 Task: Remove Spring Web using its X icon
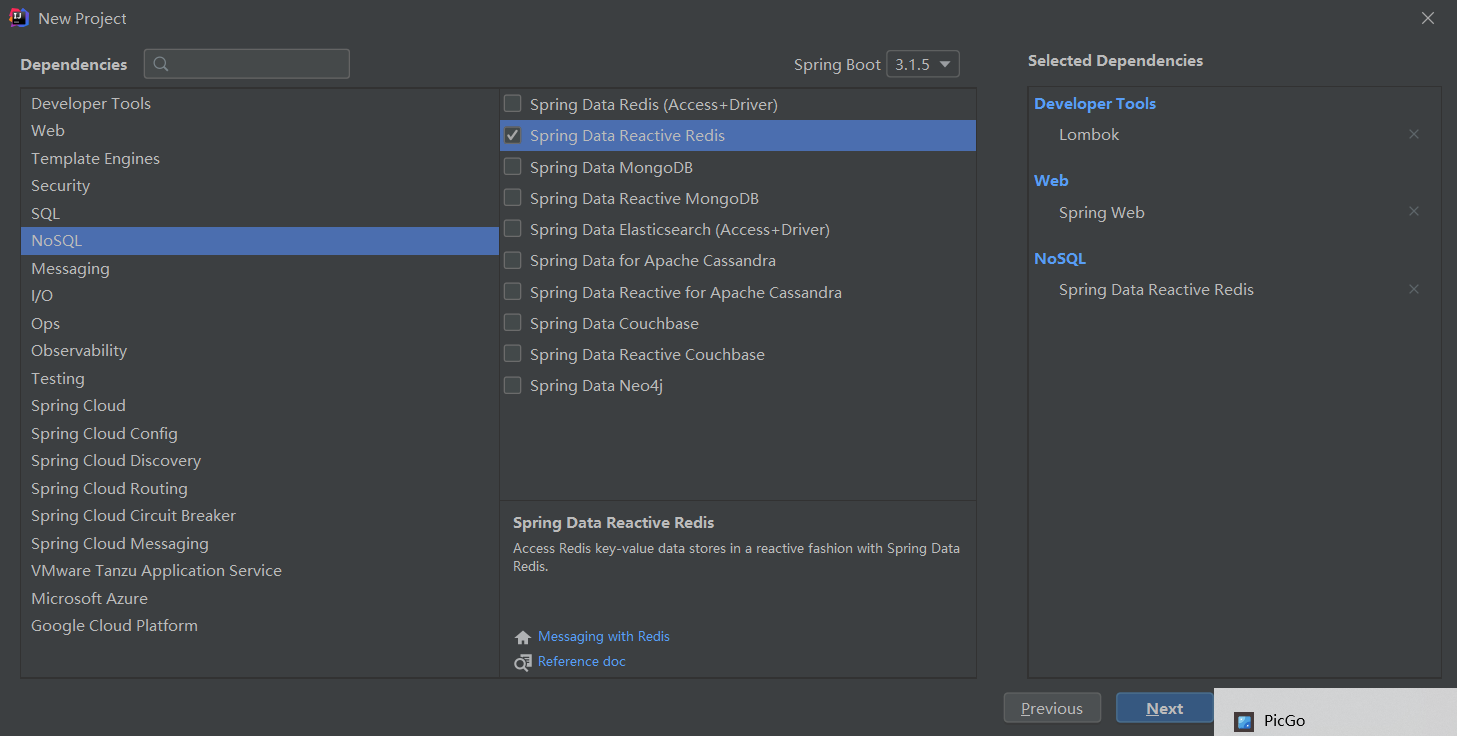pyautogui.click(x=1414, y=211)
